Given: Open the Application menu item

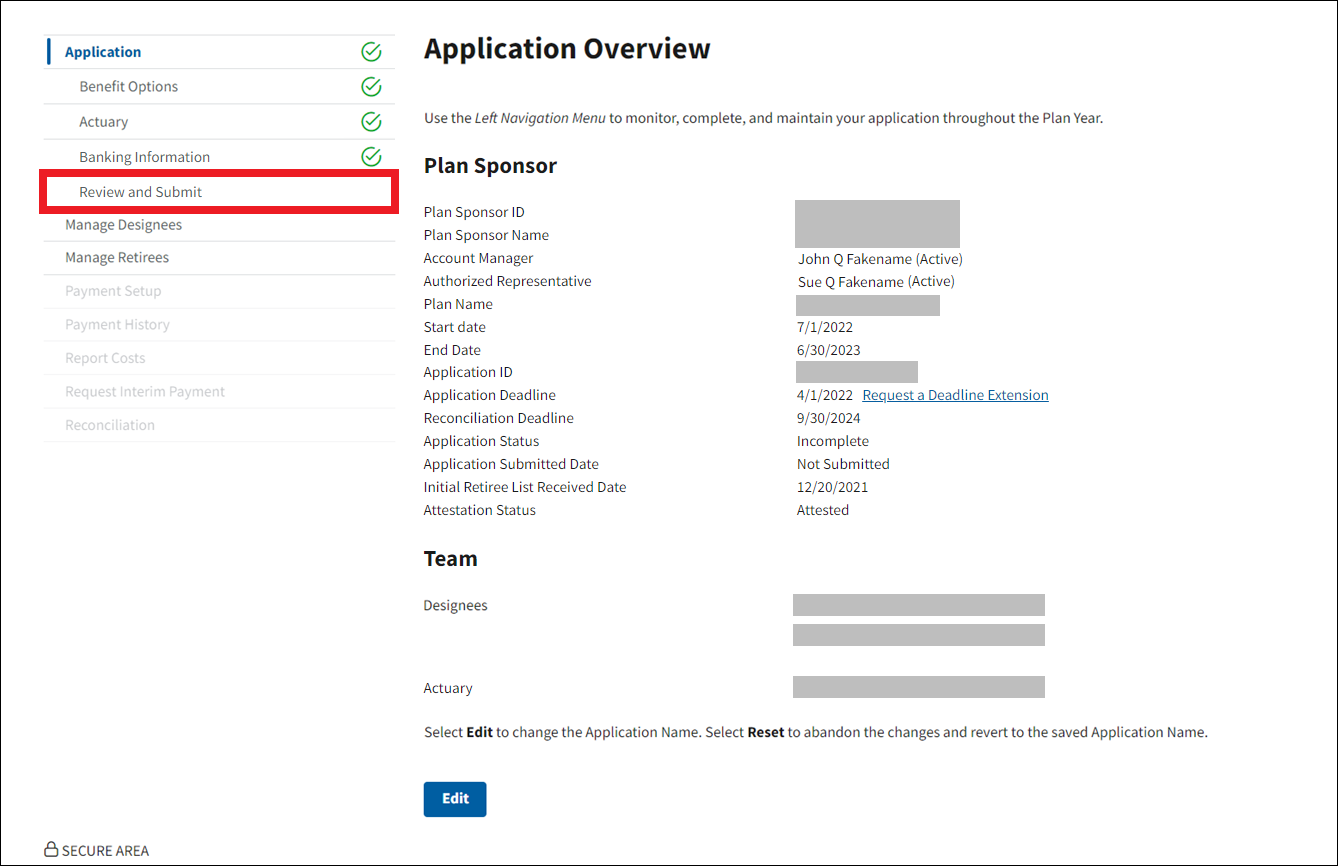Looking at the screenshot, I should pyautogui.click(x=103, y=52).
